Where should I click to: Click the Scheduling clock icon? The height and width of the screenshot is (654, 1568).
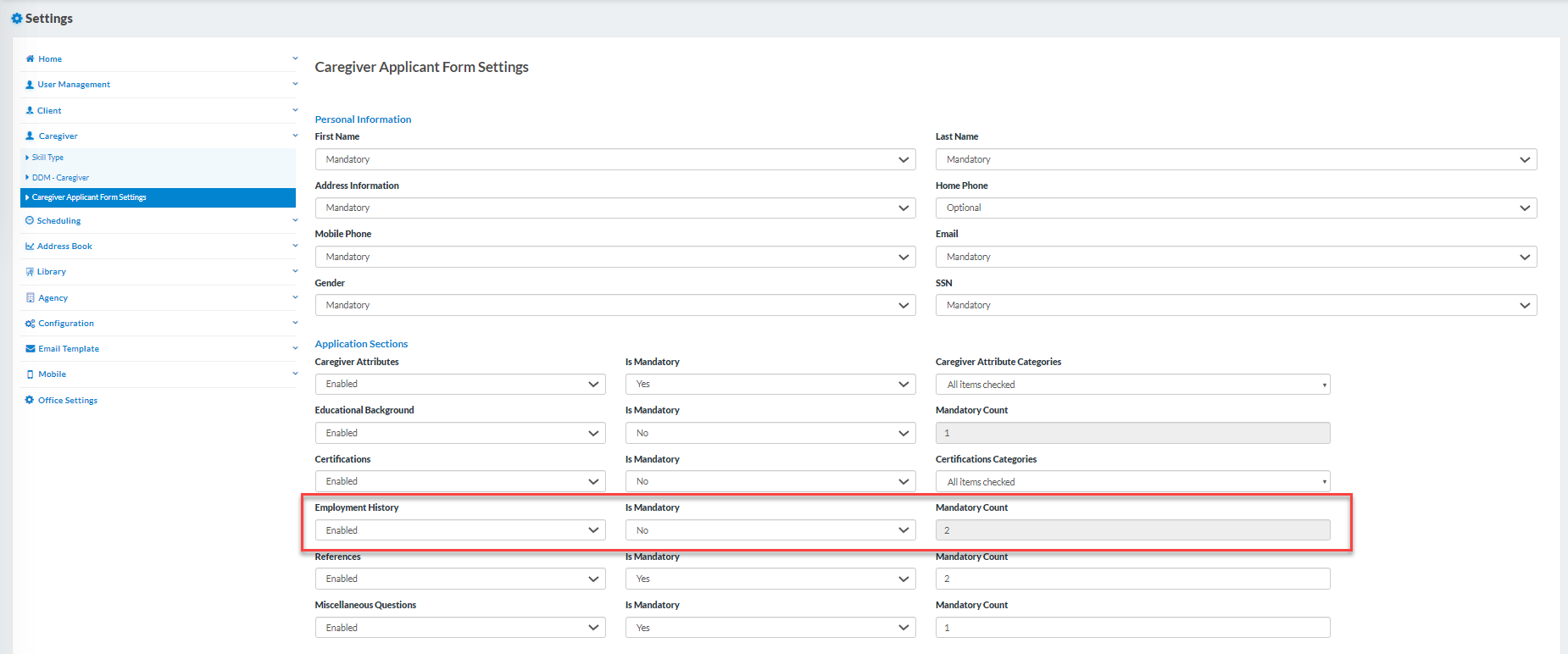[x=30, y=221]
